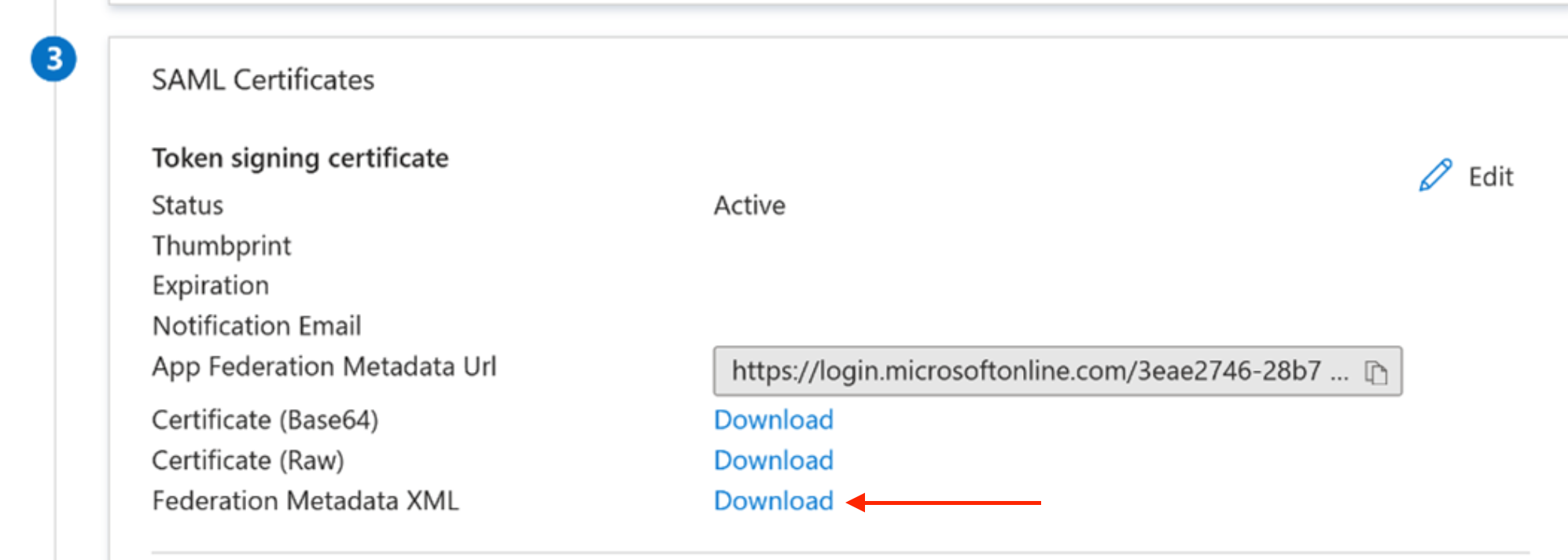
Task: Download the Certificate (Base64) file
Action: 773,420
